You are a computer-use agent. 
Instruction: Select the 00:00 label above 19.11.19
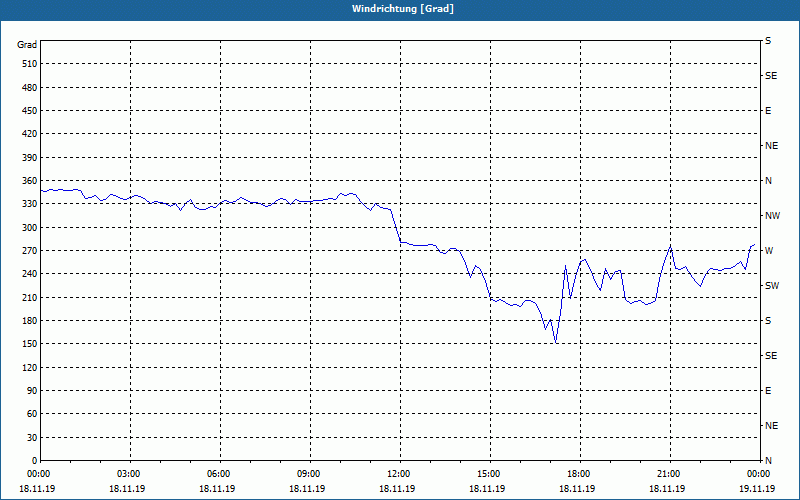[758, 474]
